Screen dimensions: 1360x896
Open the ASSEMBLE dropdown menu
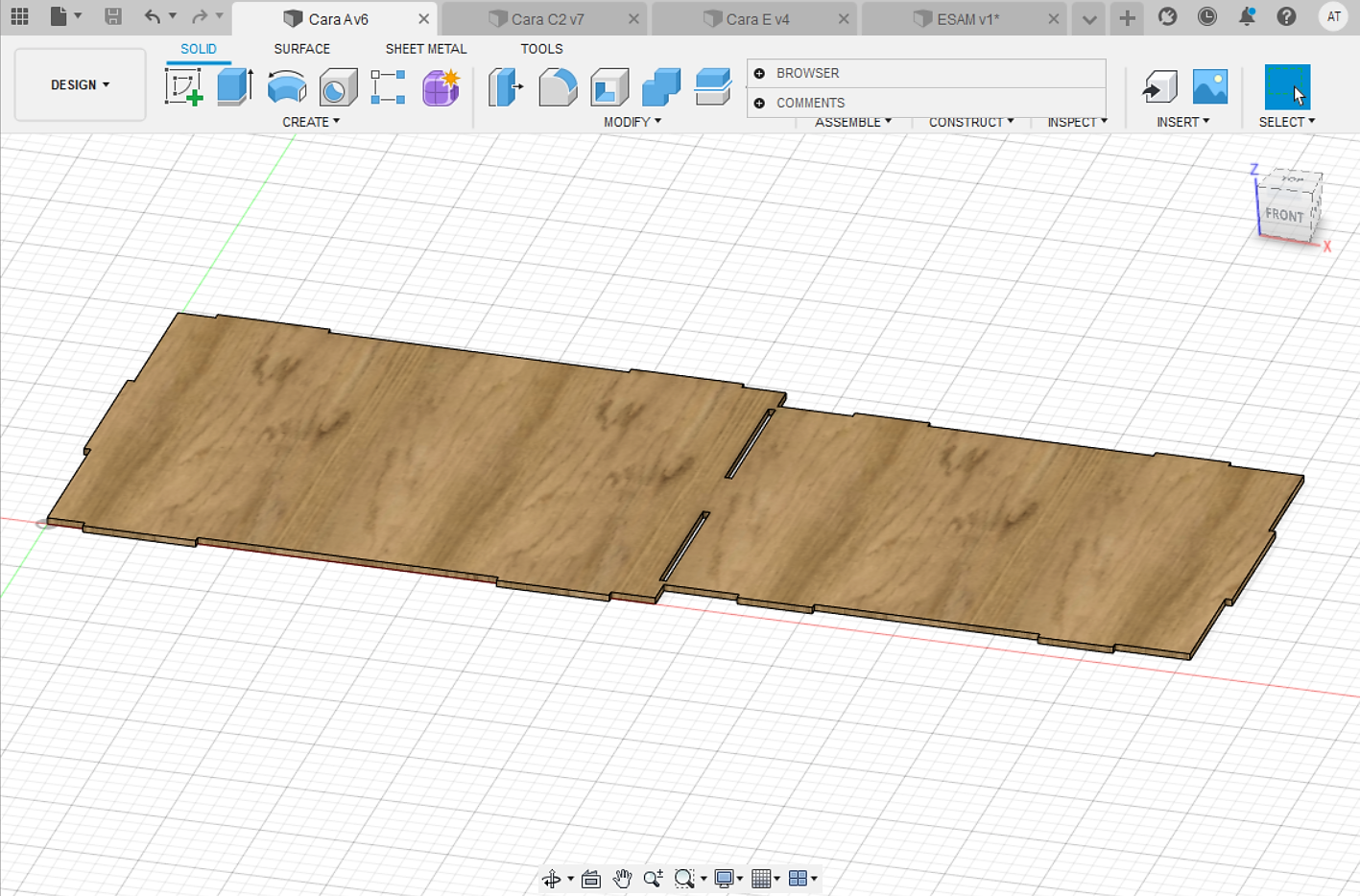click(x=853, y=123)
